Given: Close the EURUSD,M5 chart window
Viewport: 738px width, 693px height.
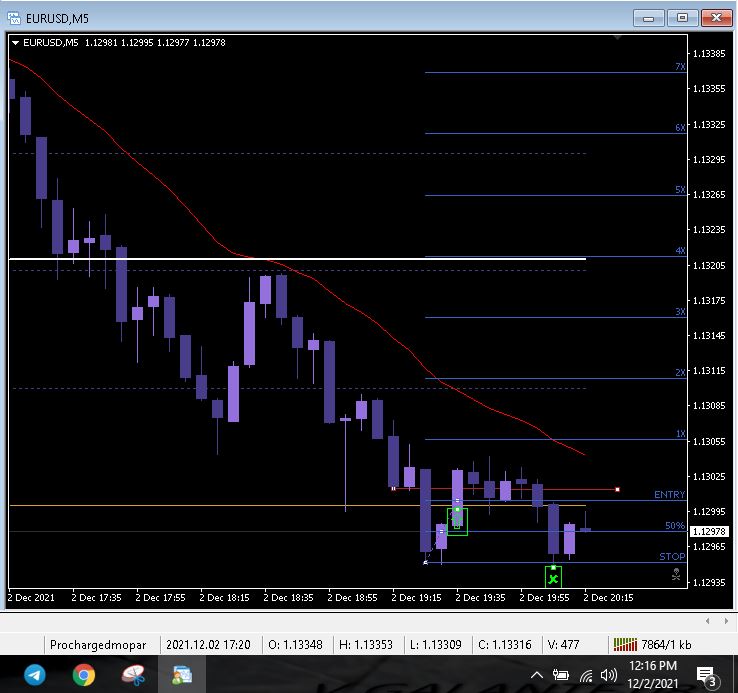Looking at the screenshot, I should (716, 18).
